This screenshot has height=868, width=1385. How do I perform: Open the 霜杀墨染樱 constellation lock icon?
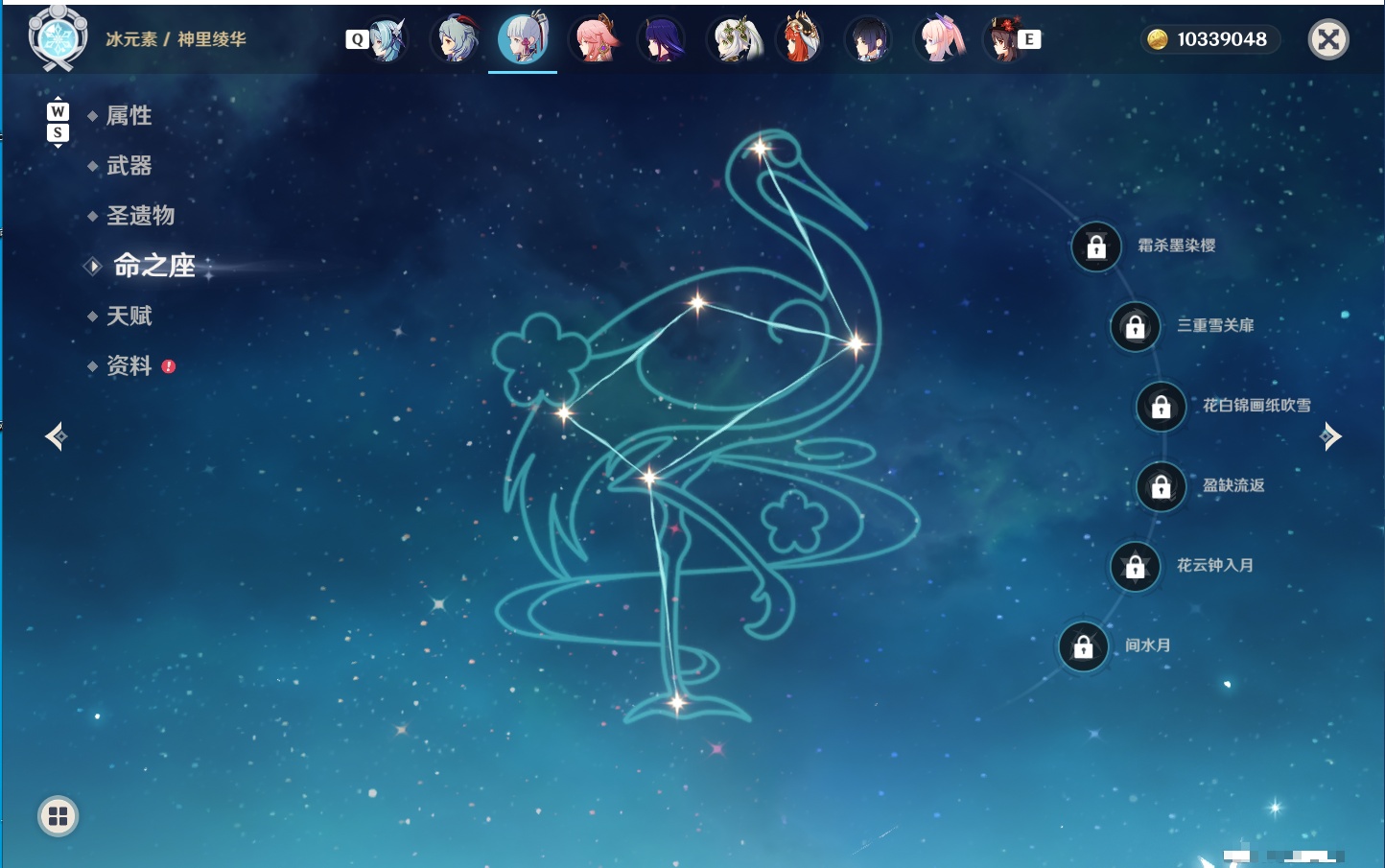click(x=1096, y=247)
